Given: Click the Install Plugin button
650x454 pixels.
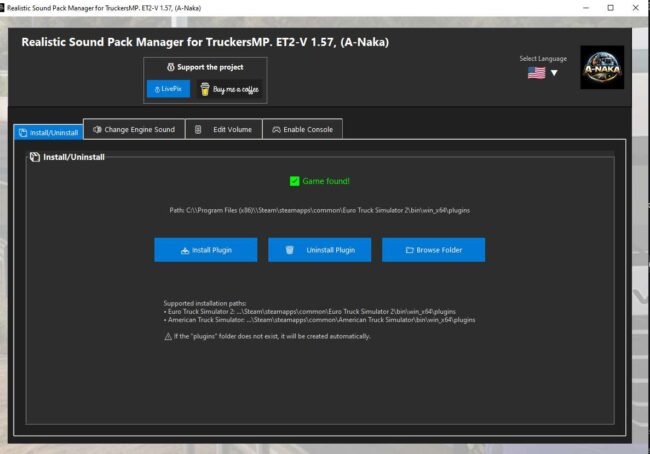Looking at the screenshot, I should tap(206, 250).
